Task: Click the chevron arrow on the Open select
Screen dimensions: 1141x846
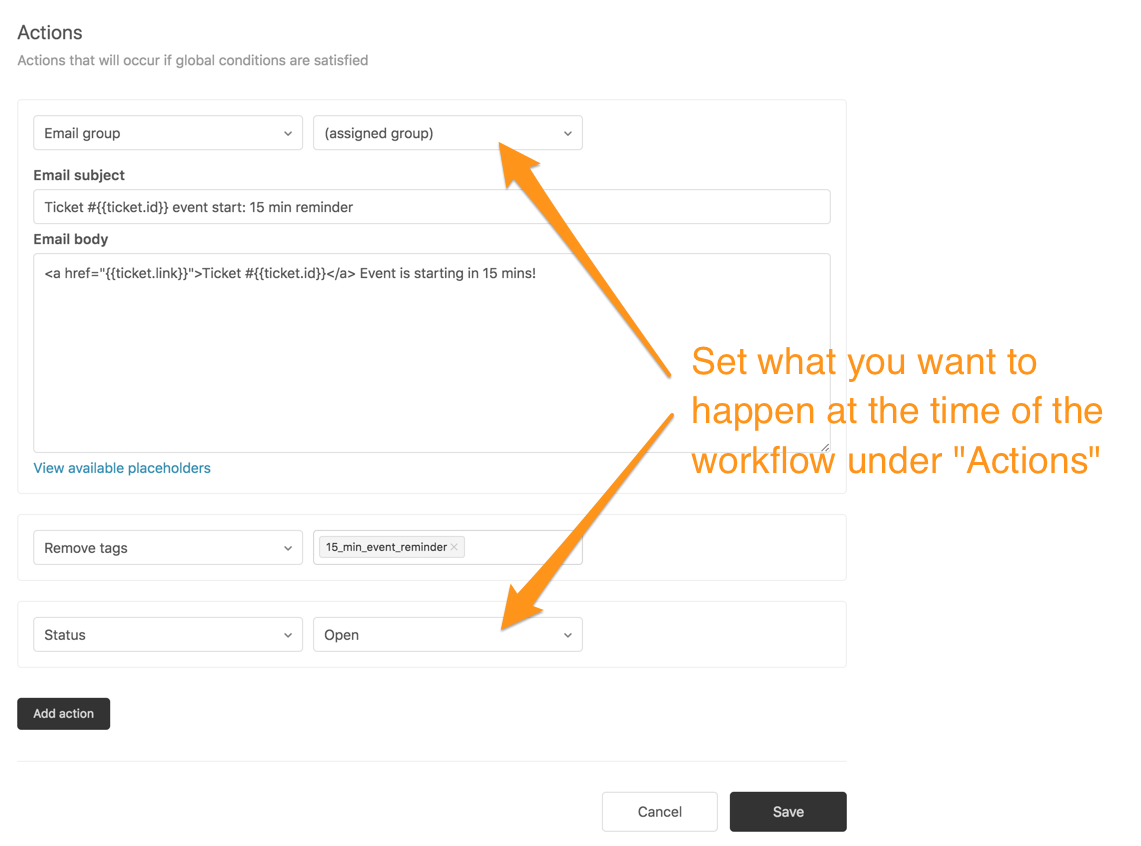Action: click(x=568, y=636)
